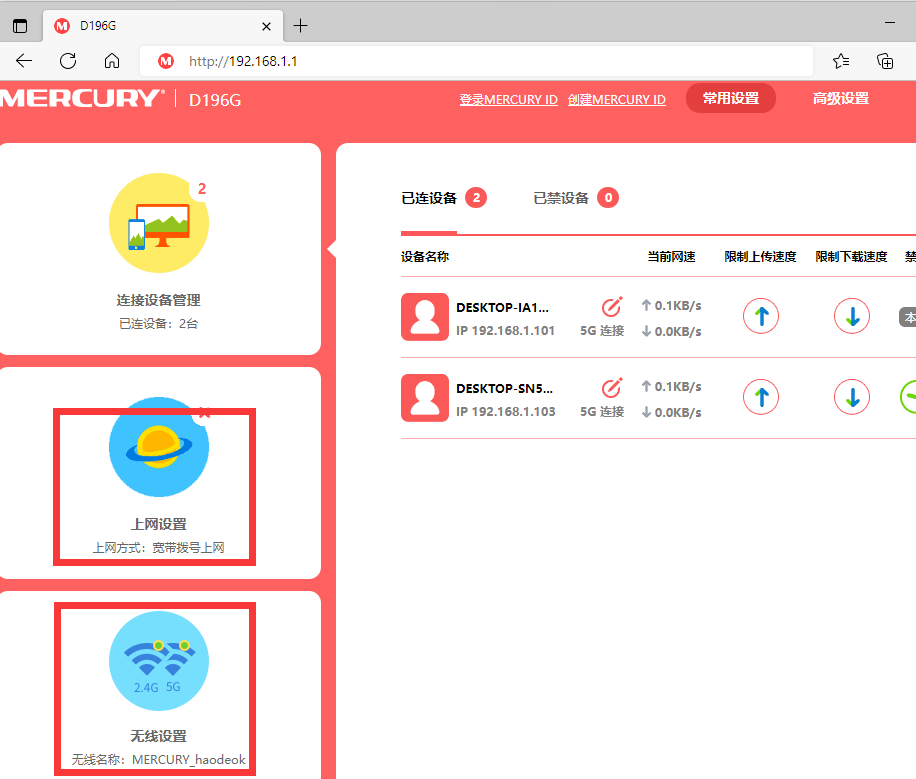Click the 当前网速 column header
This screenshot has height=779, width=916.
click(x=671, y=257)
